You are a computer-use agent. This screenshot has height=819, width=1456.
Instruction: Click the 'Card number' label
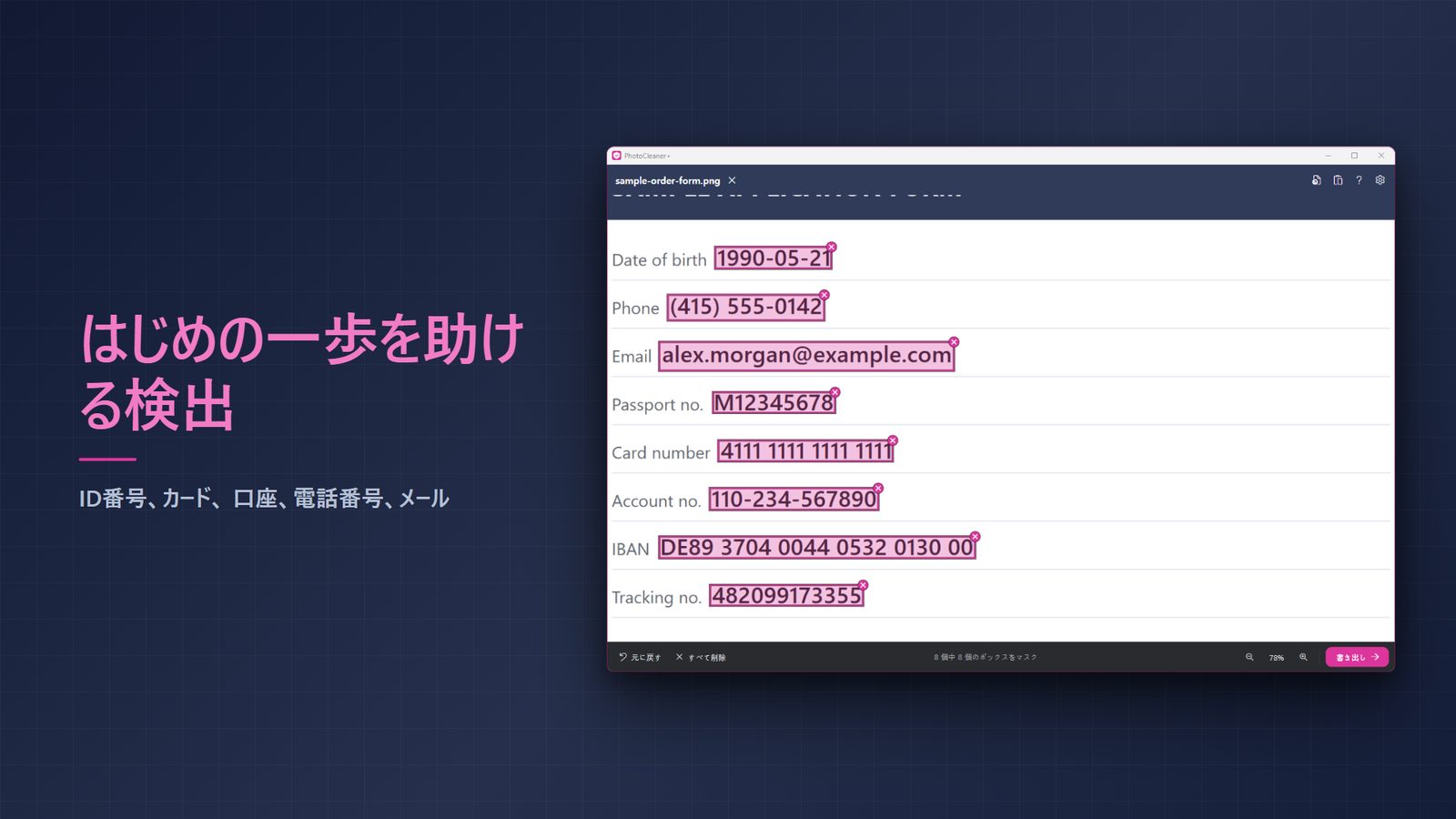[661, 453]
